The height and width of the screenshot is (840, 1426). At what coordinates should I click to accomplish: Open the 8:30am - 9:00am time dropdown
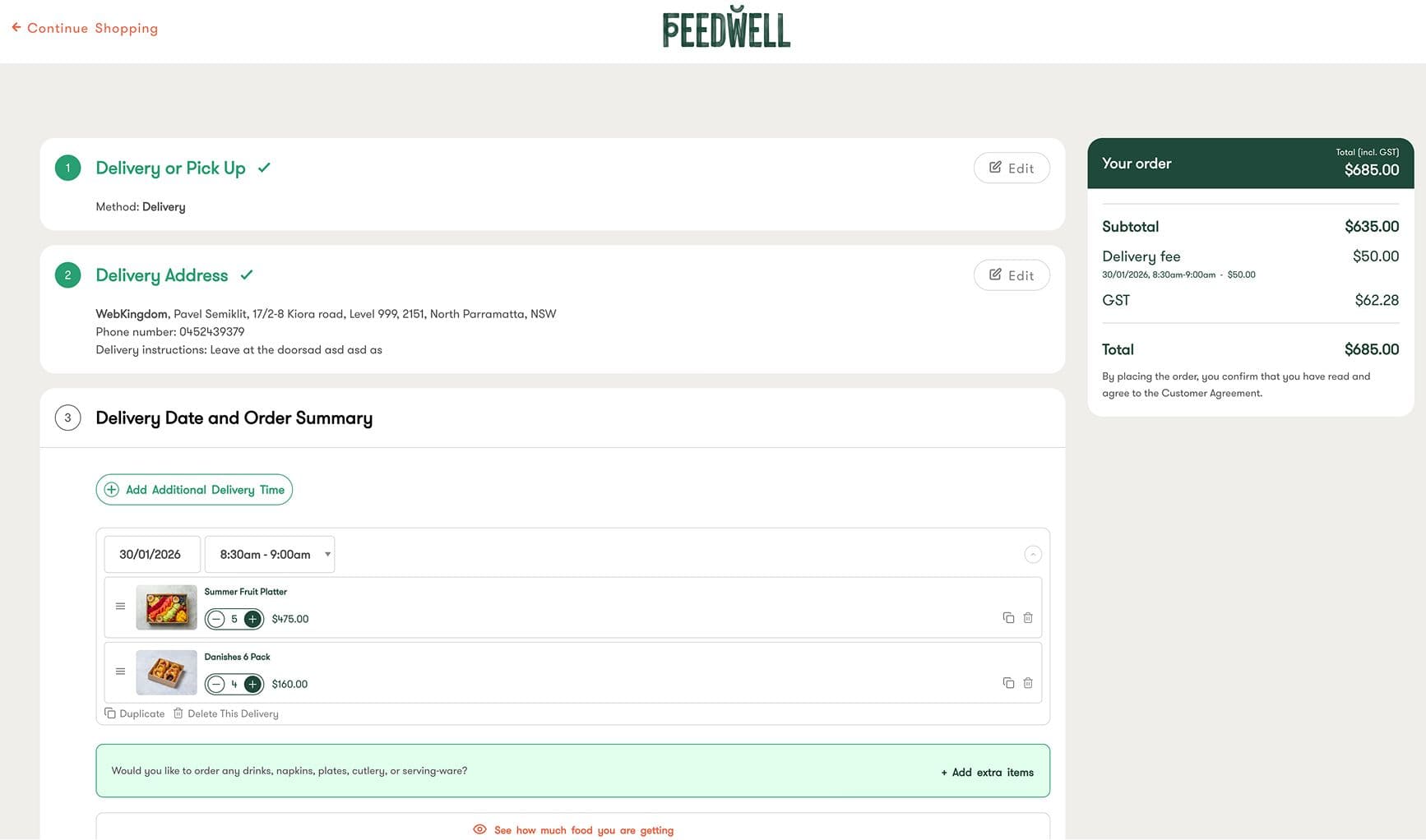coord(269,554)
